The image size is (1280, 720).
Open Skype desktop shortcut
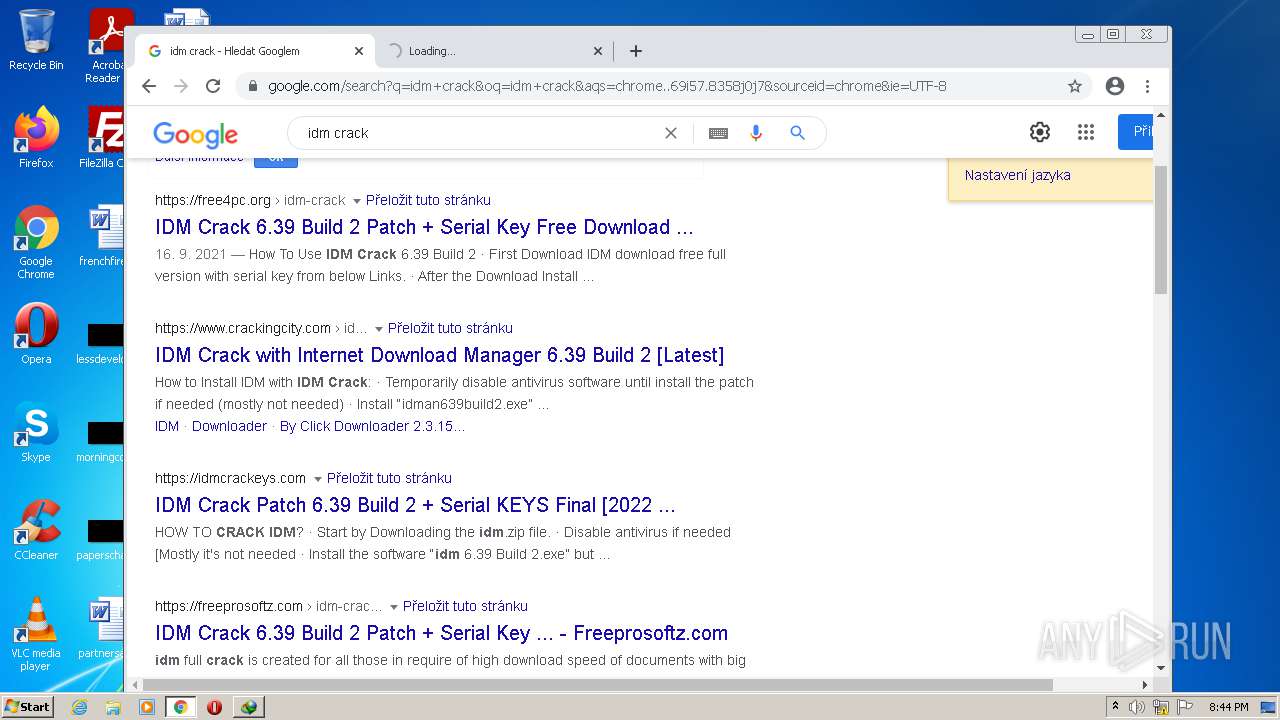[36, 432]
